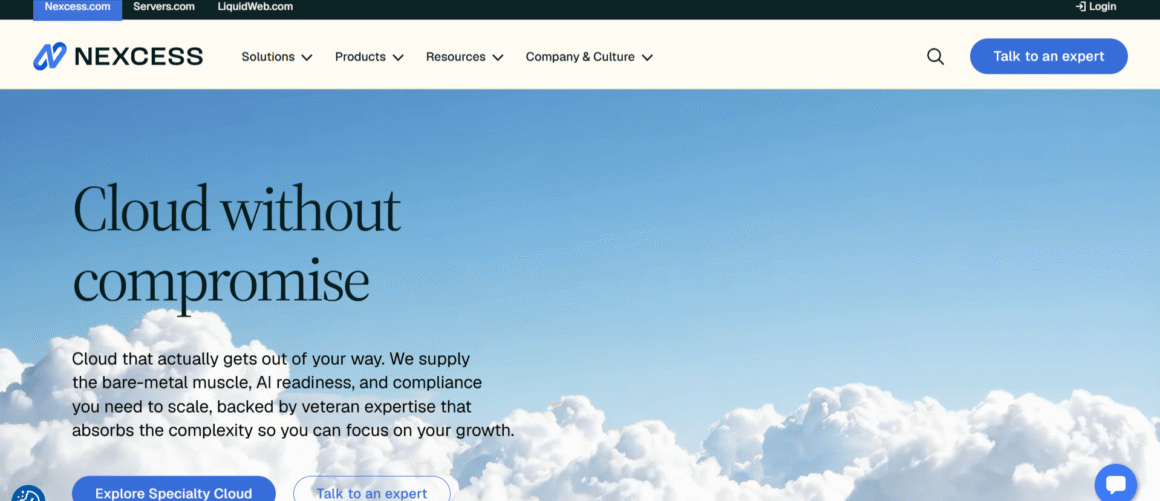Screen dimensions: 1160x501
Task: Click the Login link
Action: (x=1096, y=7)
